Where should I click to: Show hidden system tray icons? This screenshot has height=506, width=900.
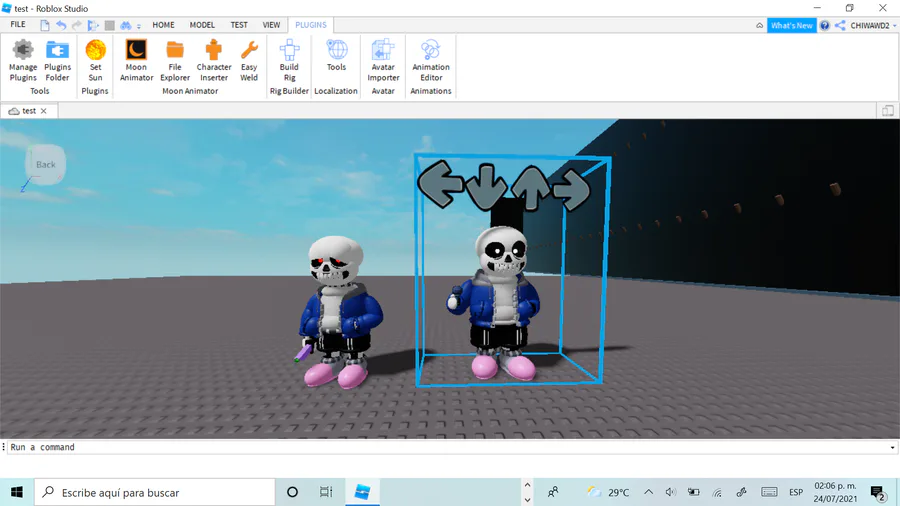[x=649, y=492]
